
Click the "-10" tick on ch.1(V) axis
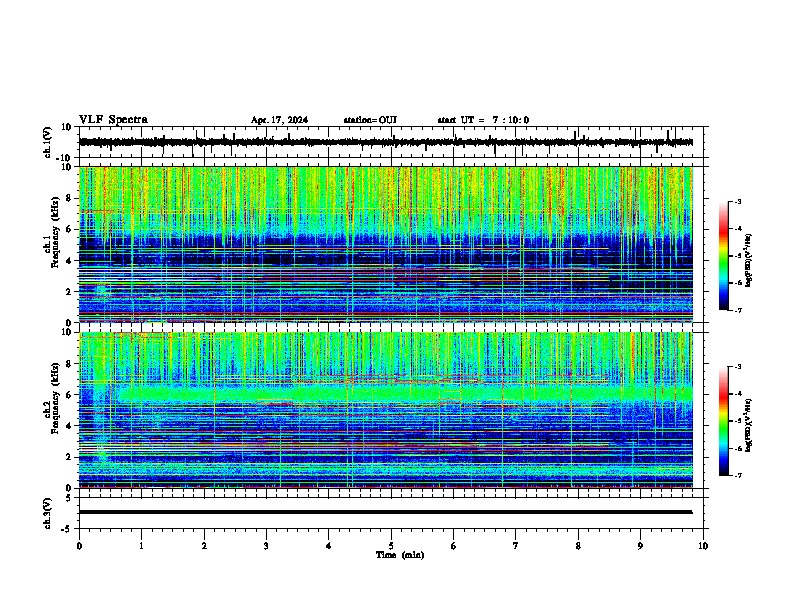pos(65,158)
